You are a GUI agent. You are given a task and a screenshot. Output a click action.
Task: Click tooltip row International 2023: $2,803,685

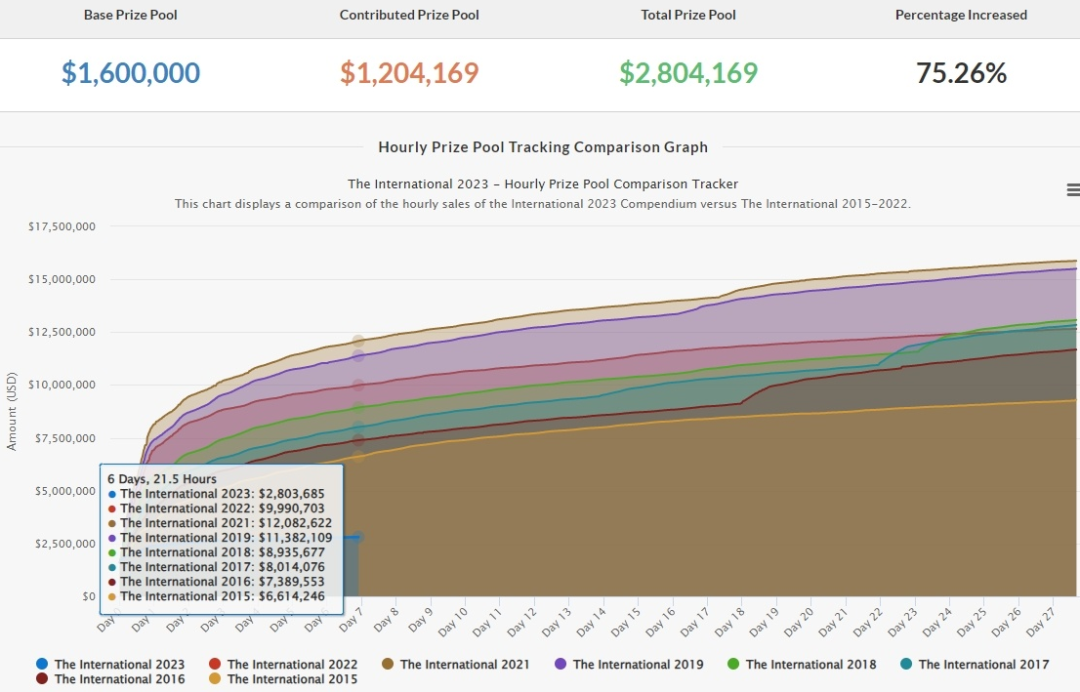click(x=216, y=494)
